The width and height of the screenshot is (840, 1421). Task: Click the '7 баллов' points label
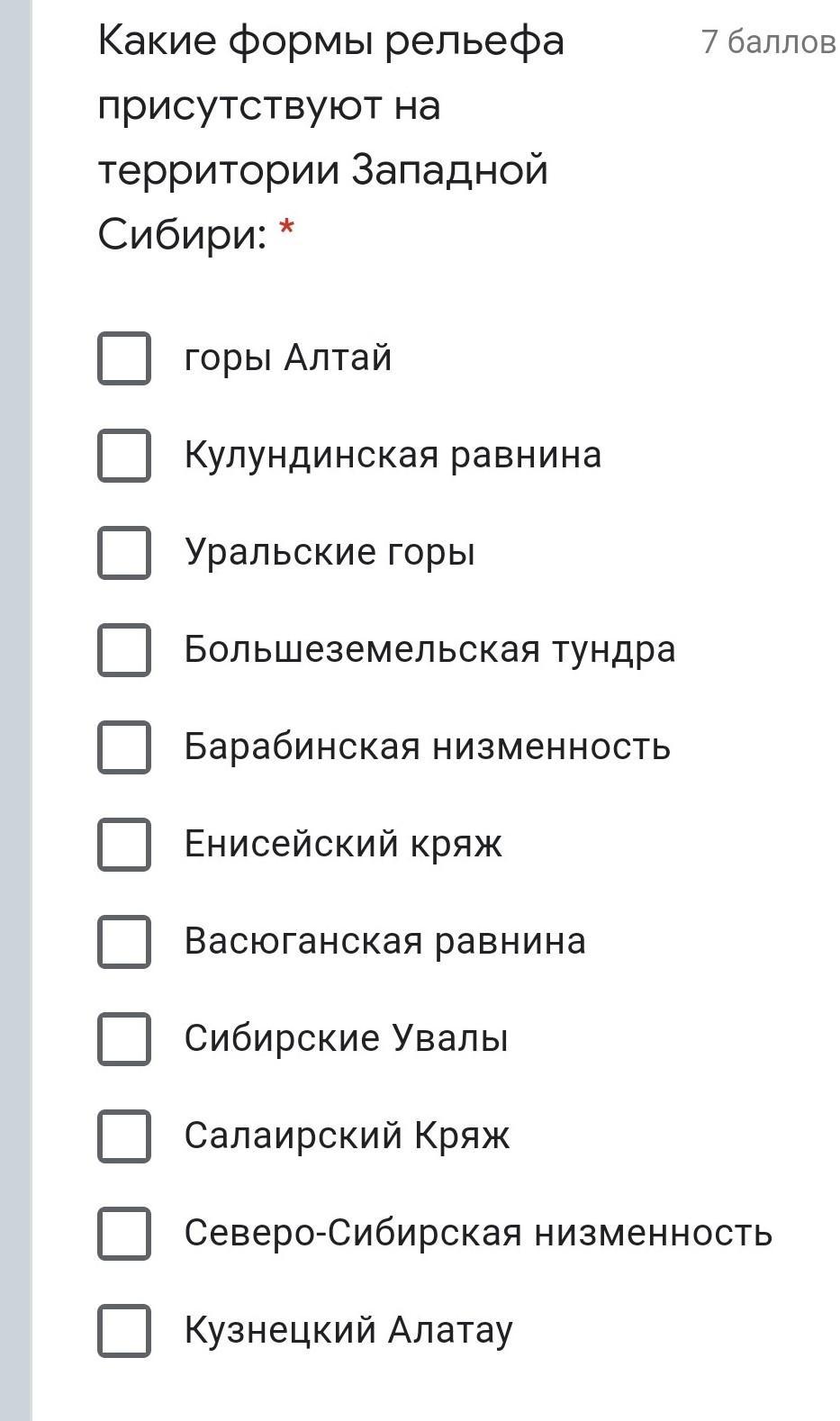[x=768, y=42]
